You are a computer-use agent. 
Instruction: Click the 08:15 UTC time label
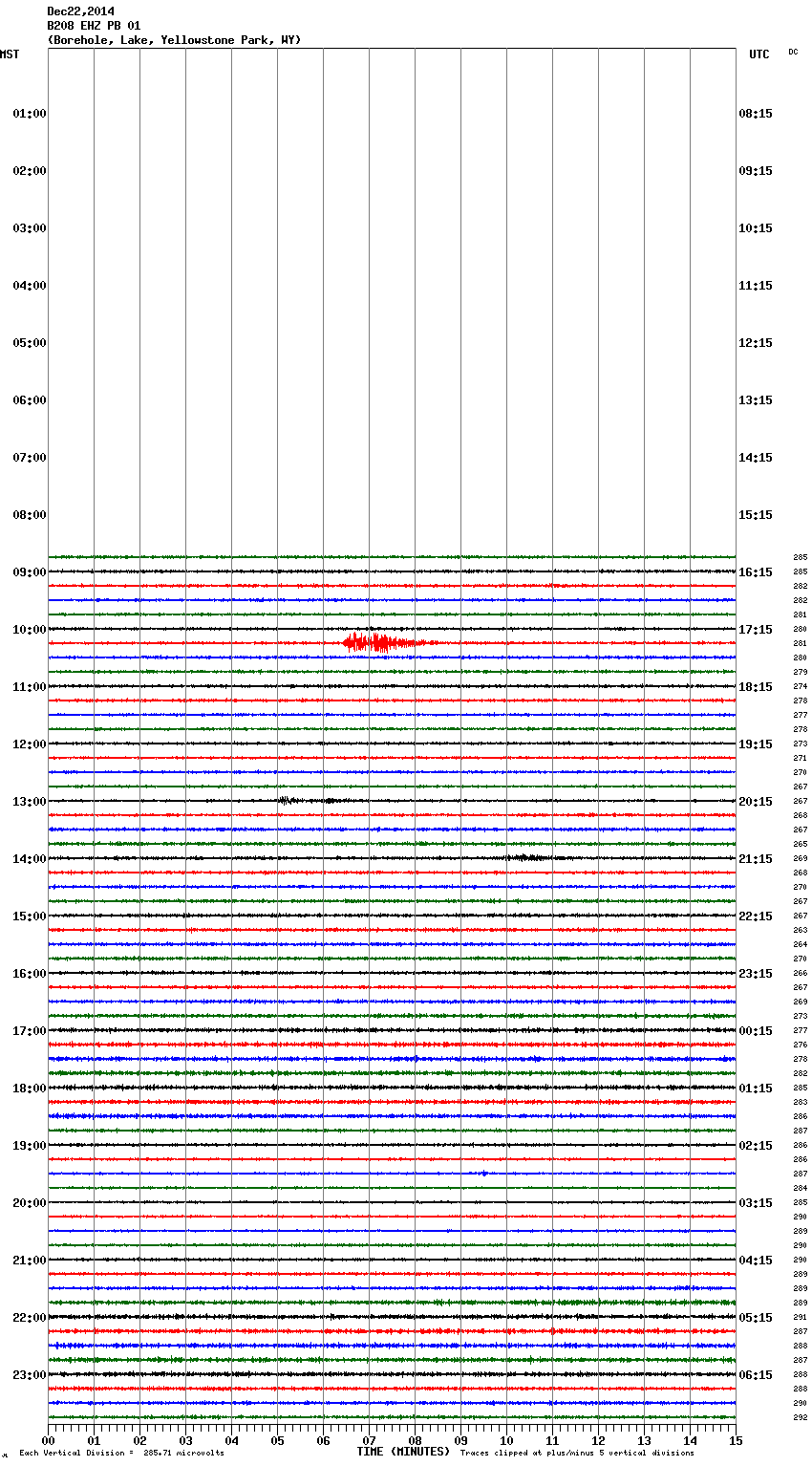756,114
